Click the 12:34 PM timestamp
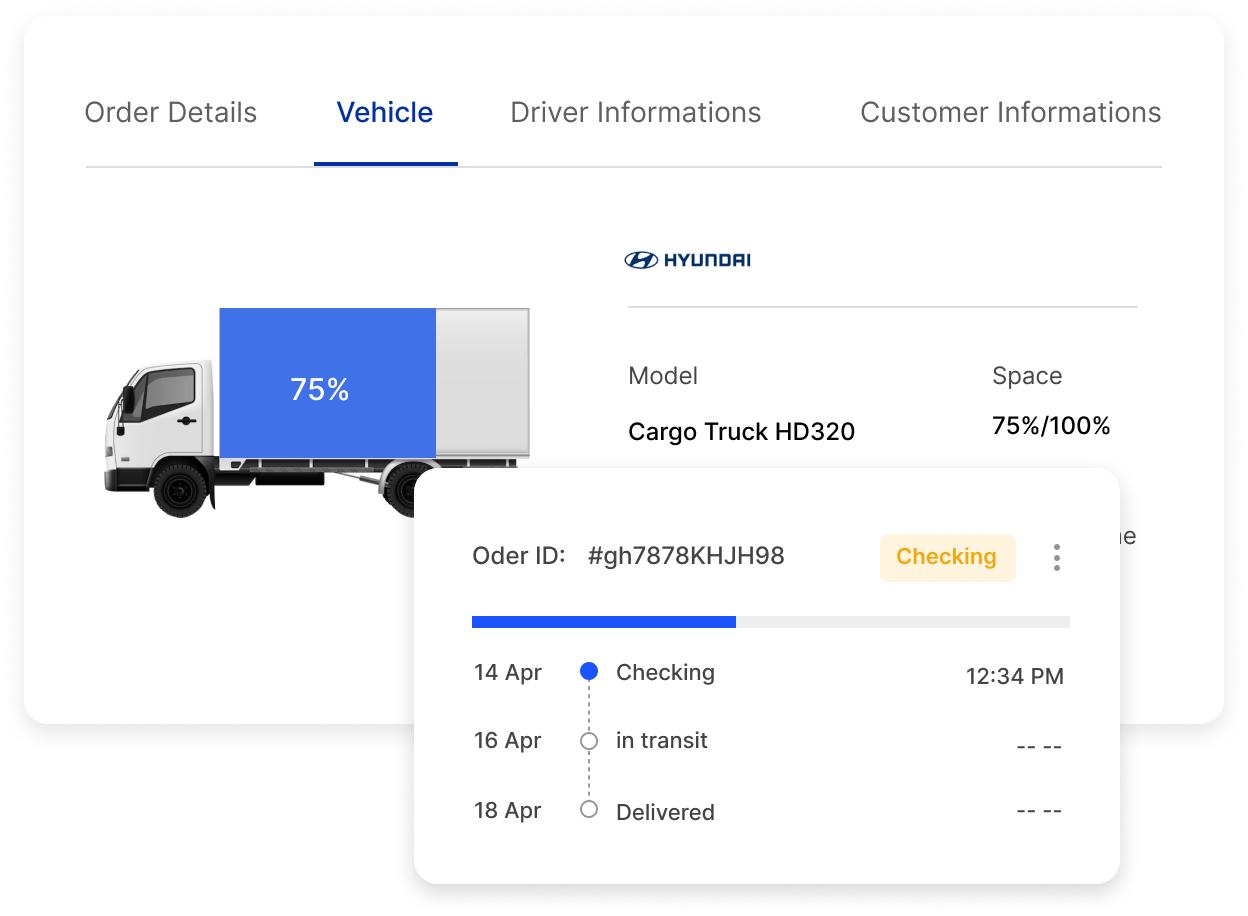Viewport: 1248px width, 916px height. tap(1014, 676)
